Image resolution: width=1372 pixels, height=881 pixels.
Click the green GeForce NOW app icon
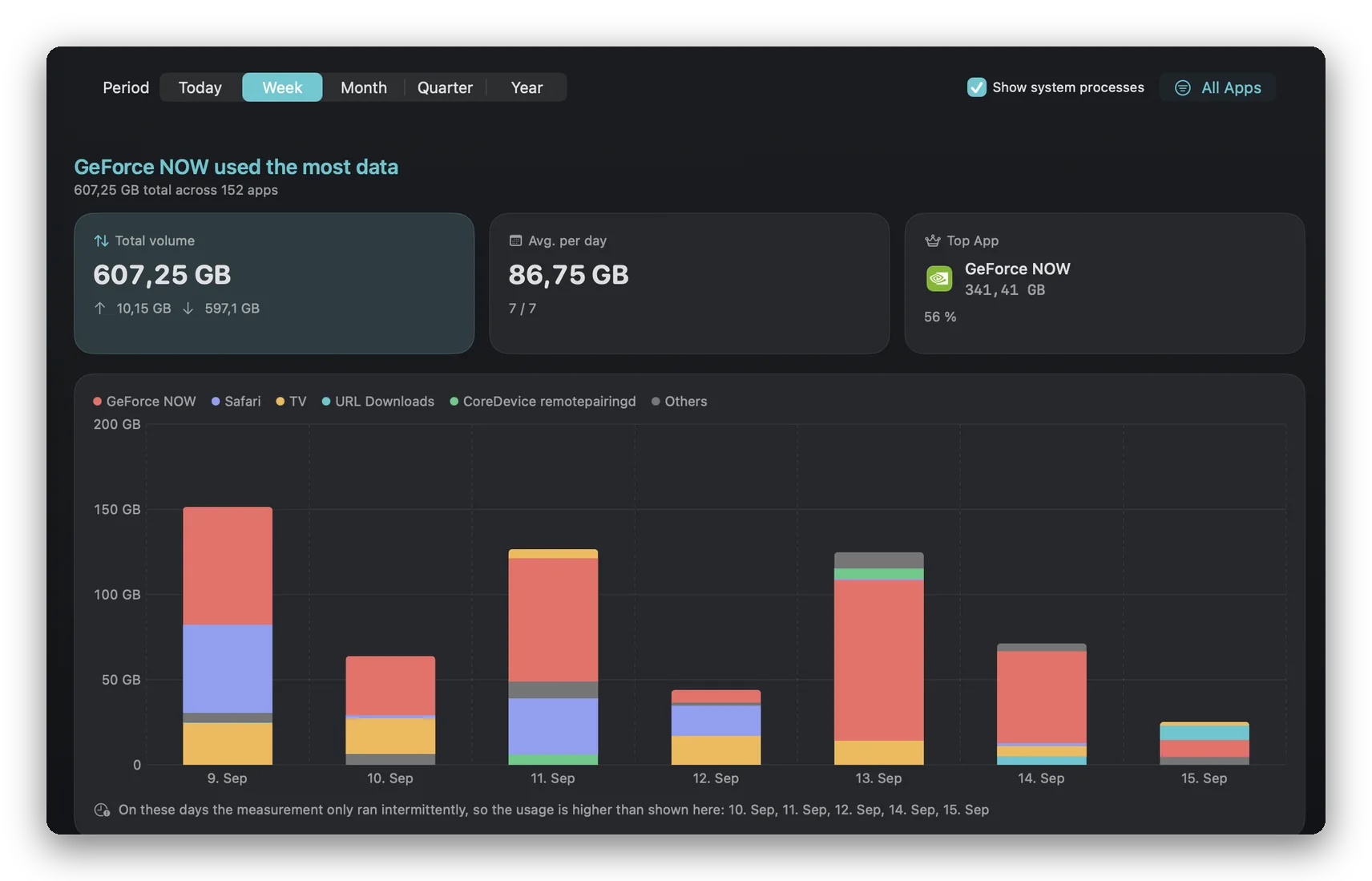point(939,278)
